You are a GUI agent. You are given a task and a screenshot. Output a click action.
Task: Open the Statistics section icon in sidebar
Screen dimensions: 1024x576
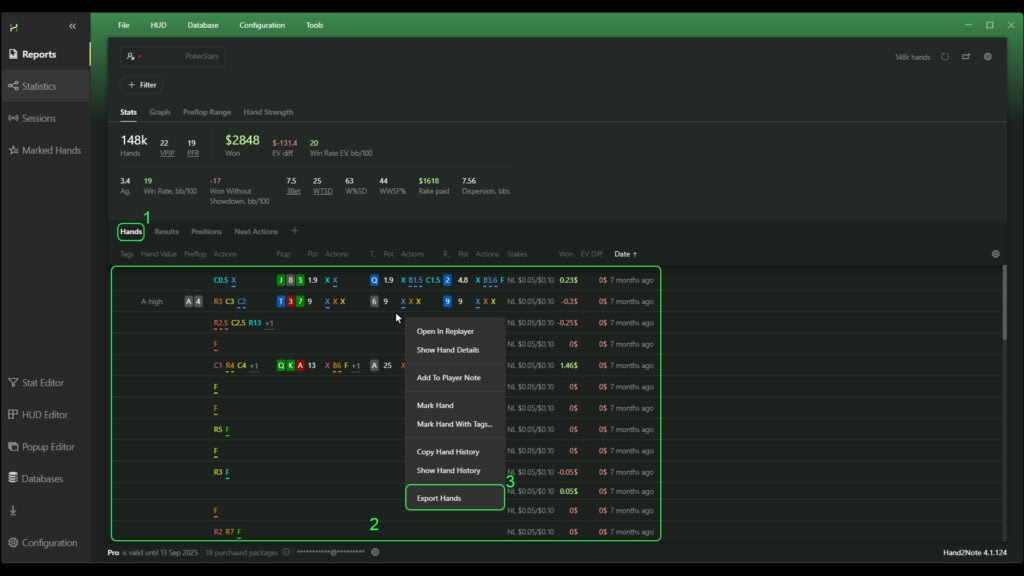pos(14,86)
